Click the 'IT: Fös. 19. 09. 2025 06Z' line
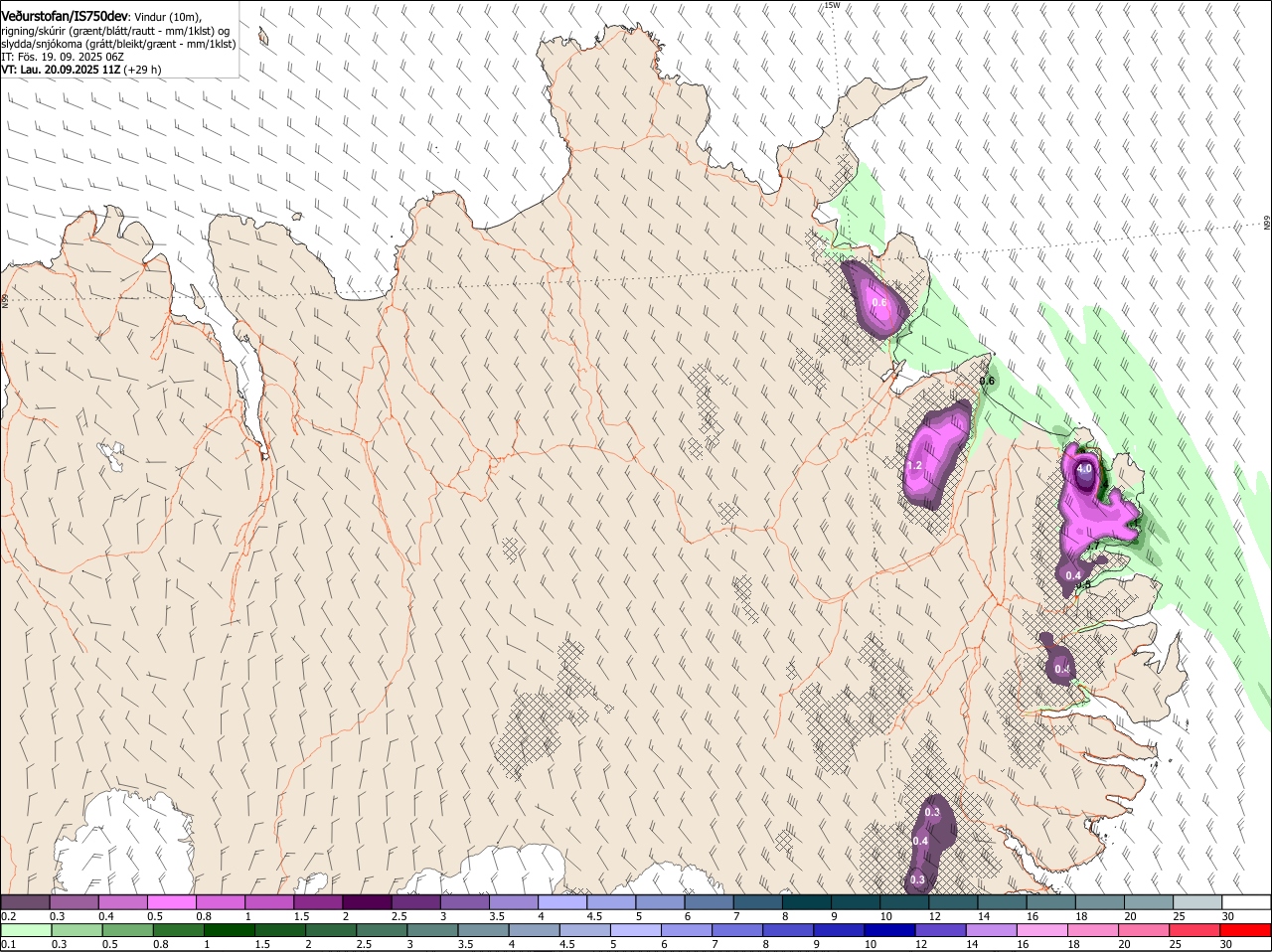 [x=63, y=57]
